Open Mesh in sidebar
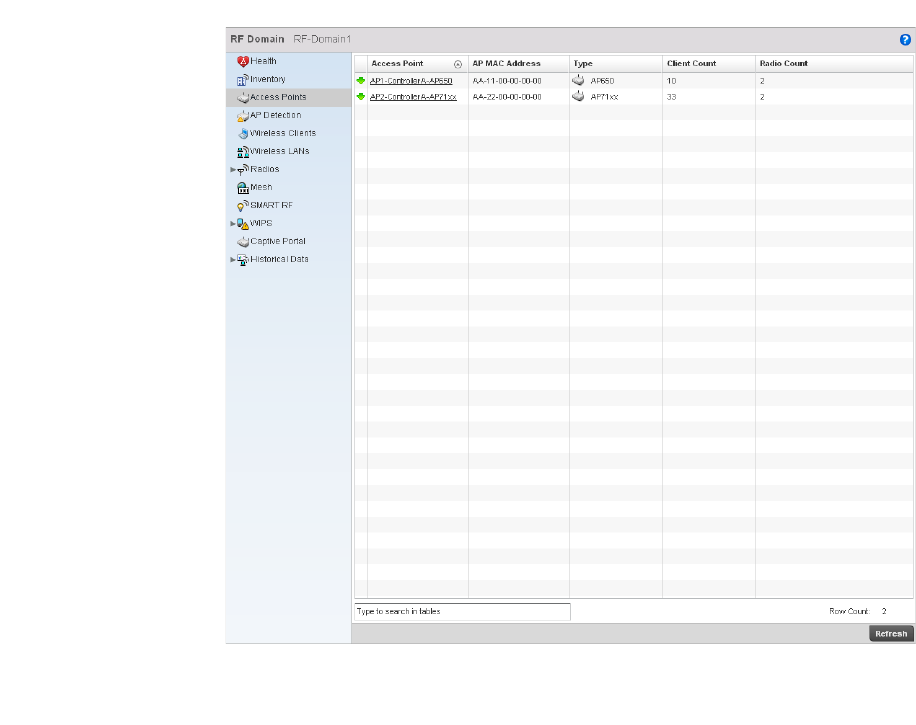The image size is (916, 725). click(x=261, y=187)
